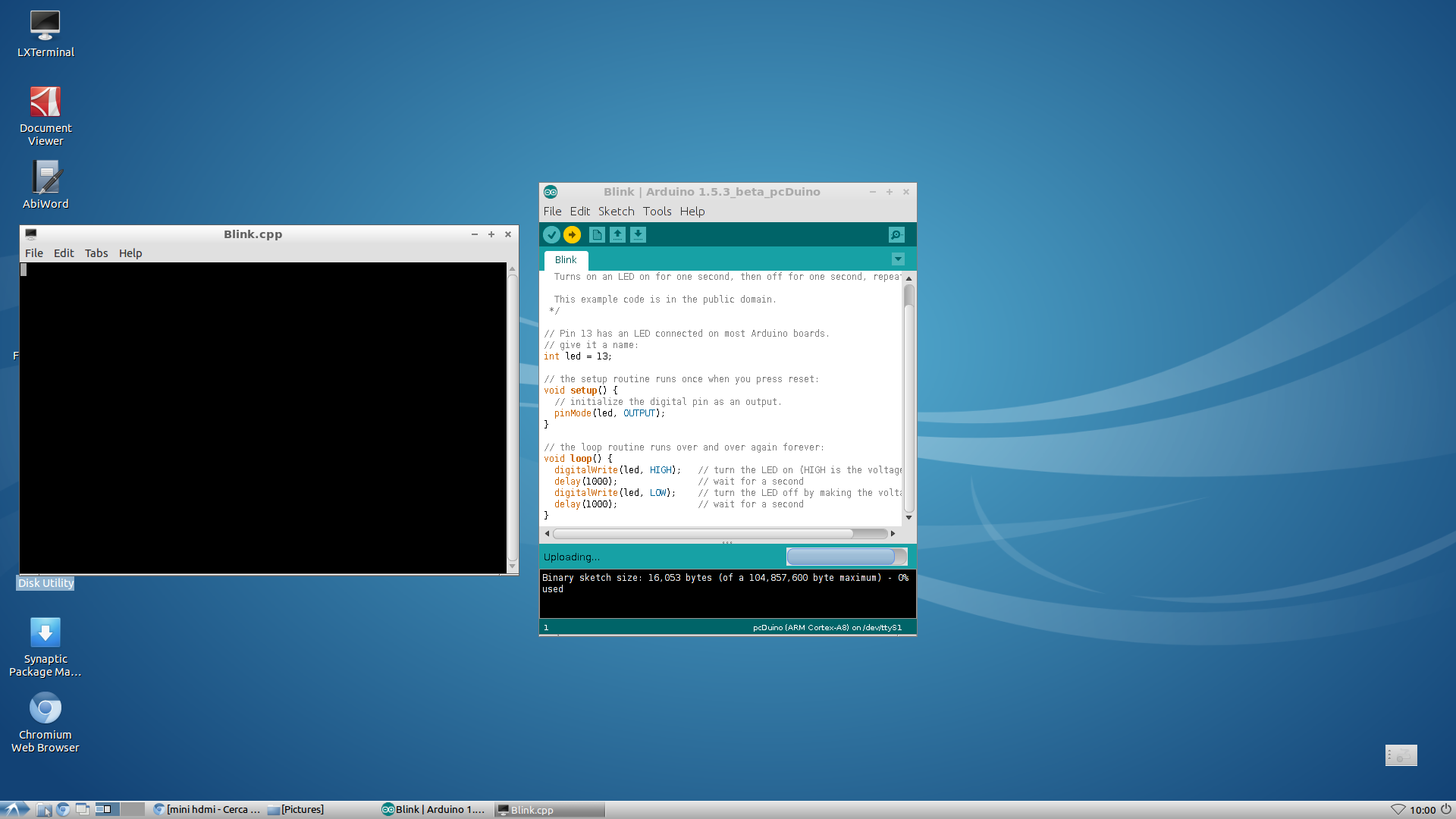1456x819 pixels.
Task: Click 'digitalWrite(led, HIGH);' code line
Action: pyautogui.click(x=617, y=470)
